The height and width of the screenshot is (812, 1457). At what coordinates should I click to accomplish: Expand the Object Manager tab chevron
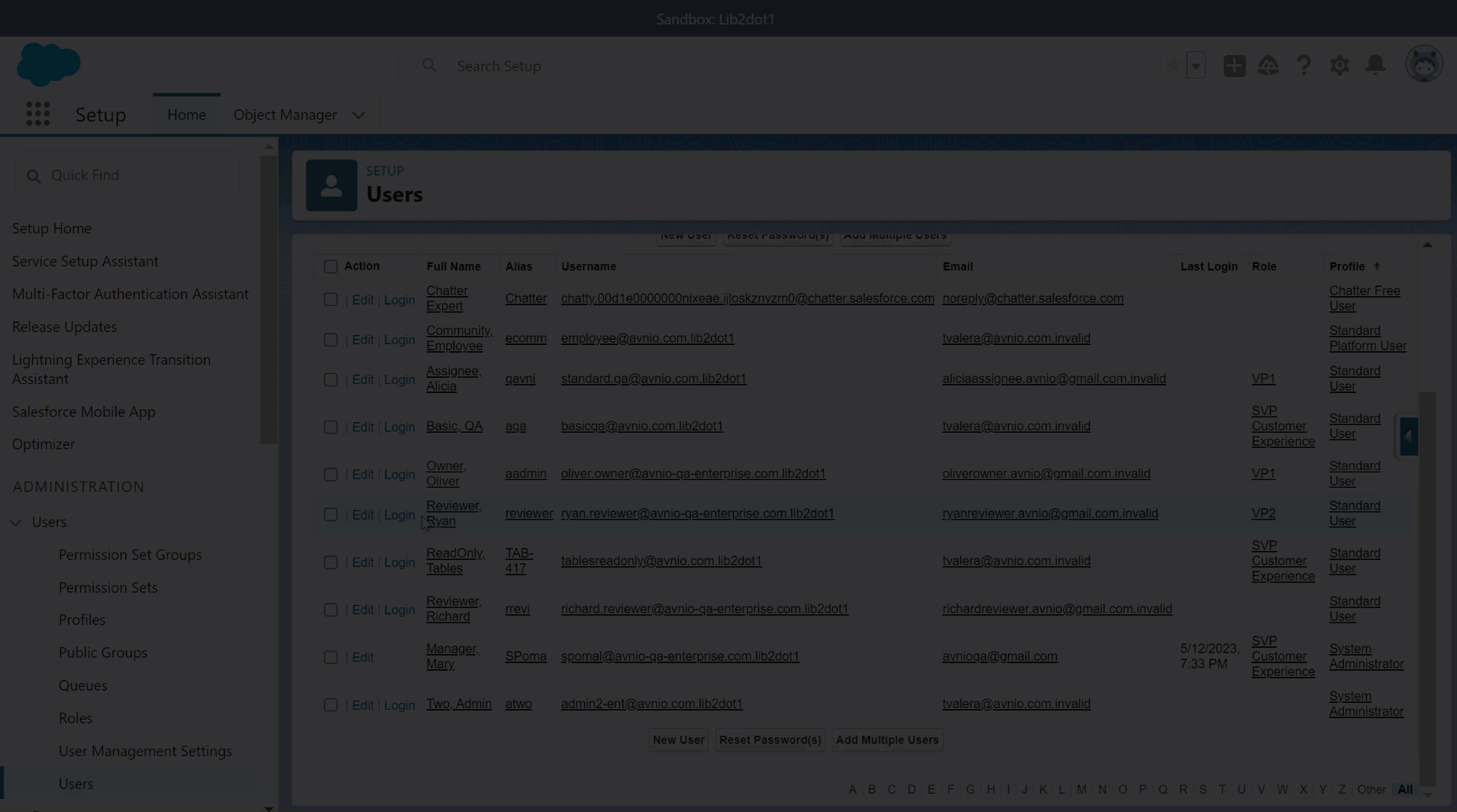pos(358,115)
